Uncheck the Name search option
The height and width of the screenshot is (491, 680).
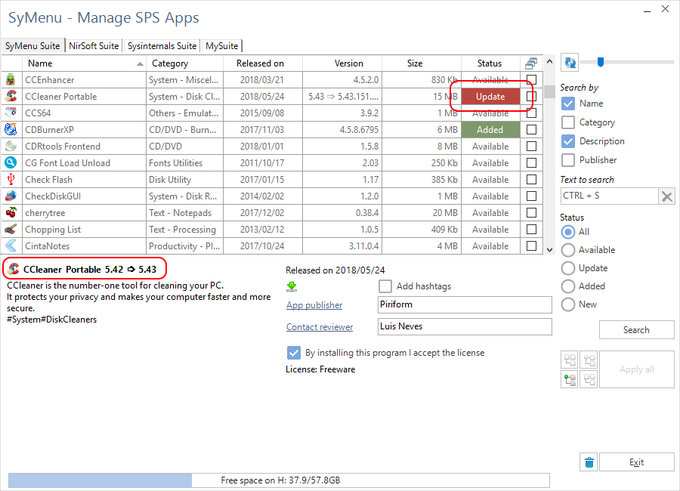(x=568, y=104)
